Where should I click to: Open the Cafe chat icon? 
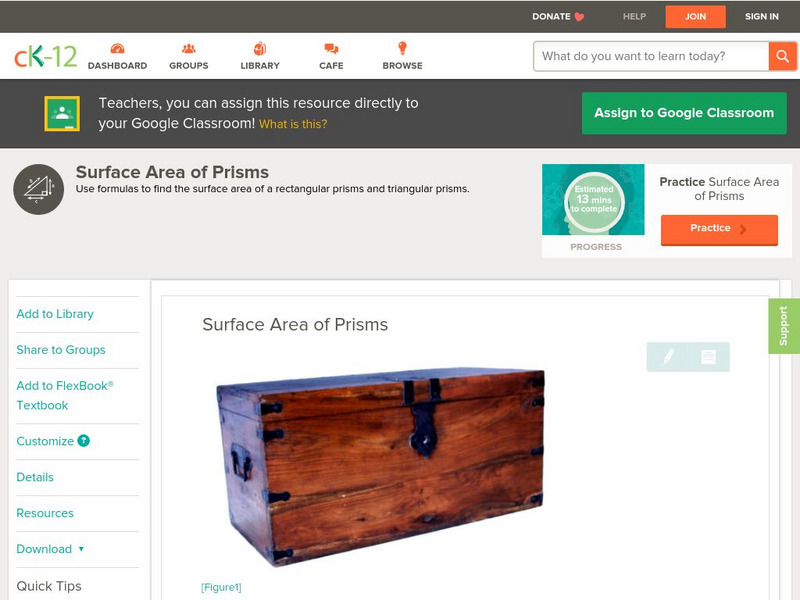[331, 49]
